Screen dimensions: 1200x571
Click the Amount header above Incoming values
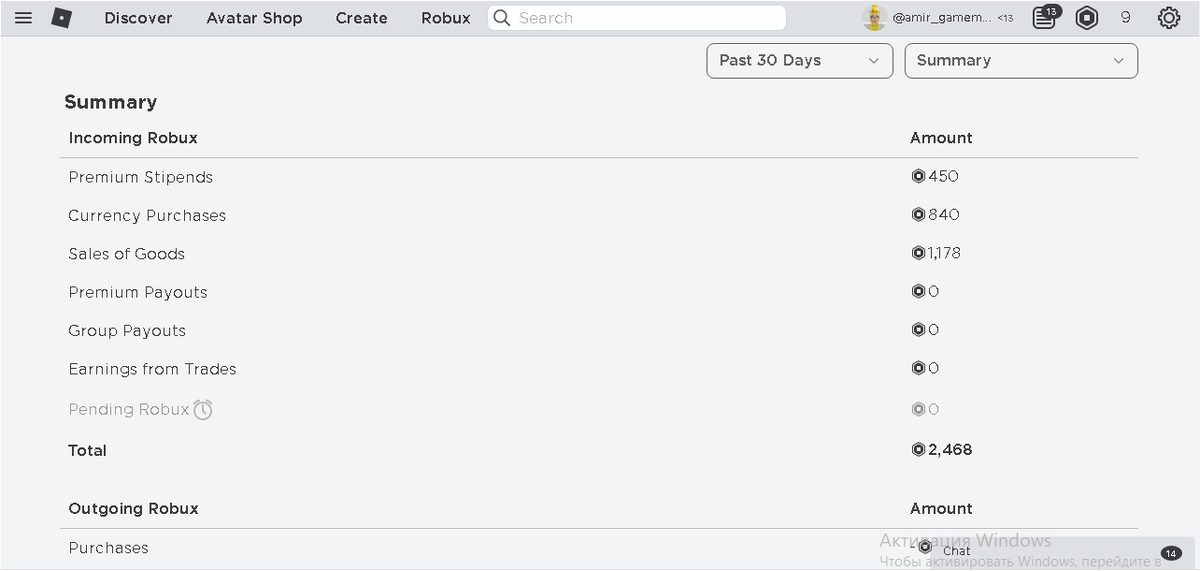point(941,138)
